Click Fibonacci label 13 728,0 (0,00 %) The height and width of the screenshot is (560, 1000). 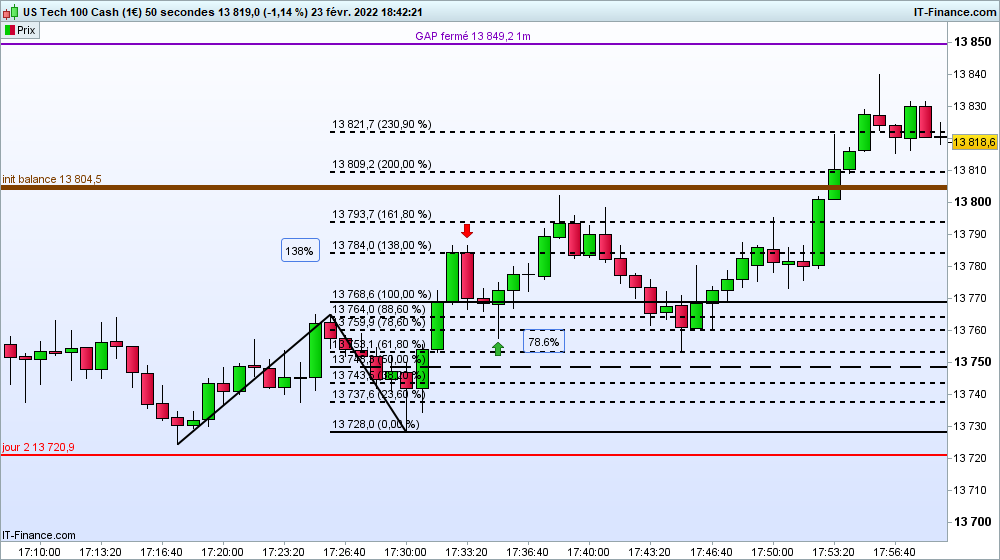tap(375, 424)
